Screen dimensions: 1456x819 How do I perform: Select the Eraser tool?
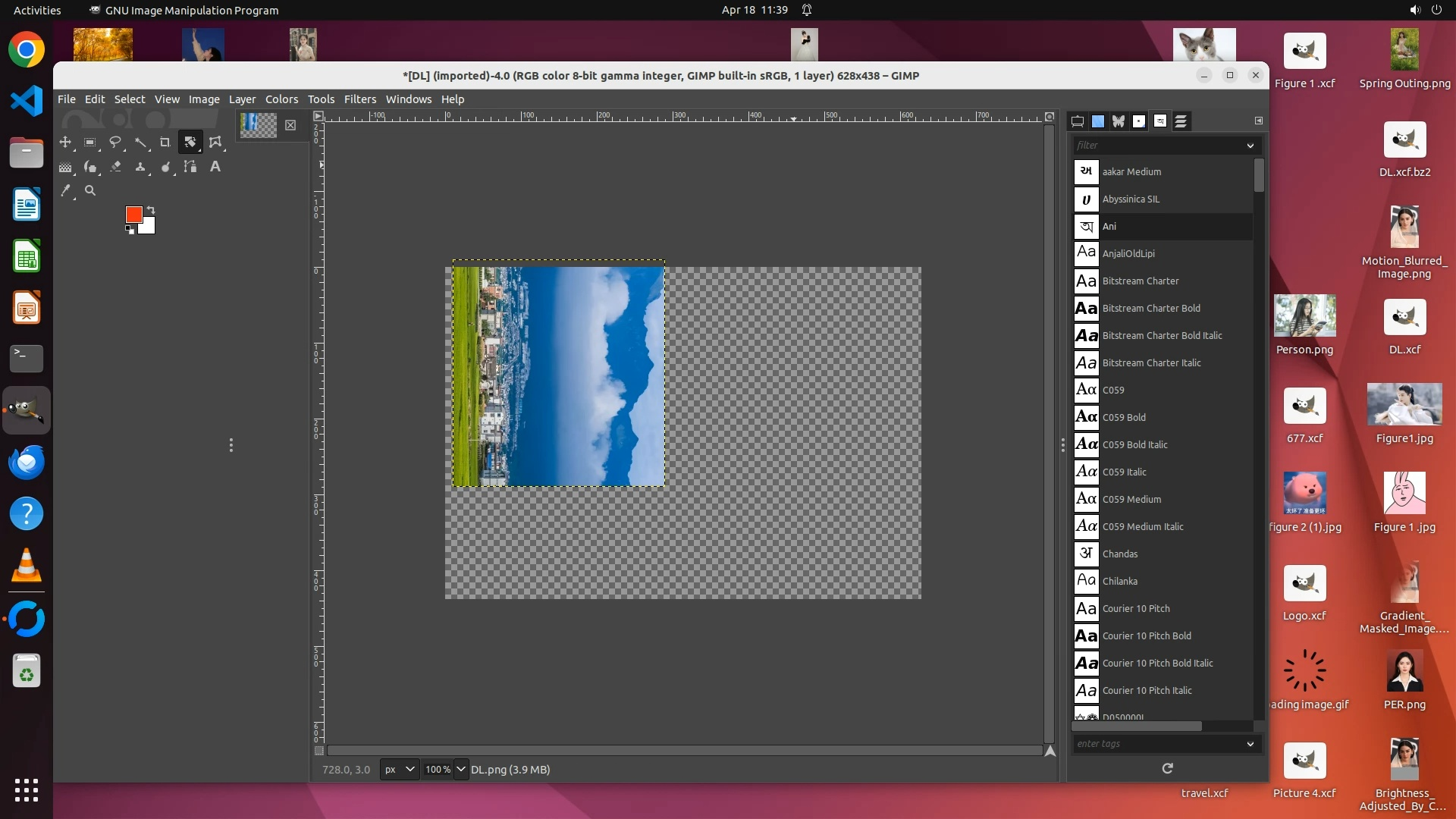click(x=115, y=167)
